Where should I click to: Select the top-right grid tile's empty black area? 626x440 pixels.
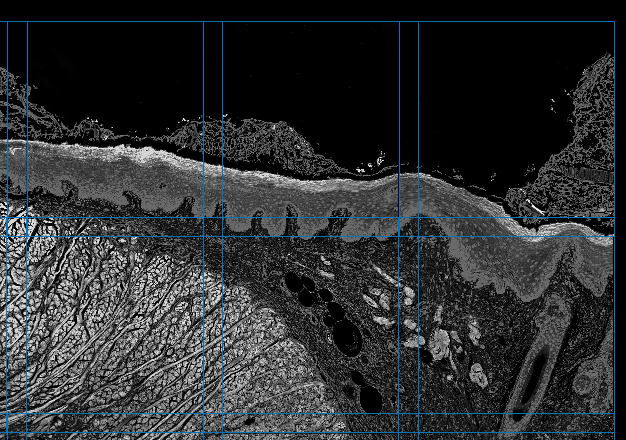500,80
